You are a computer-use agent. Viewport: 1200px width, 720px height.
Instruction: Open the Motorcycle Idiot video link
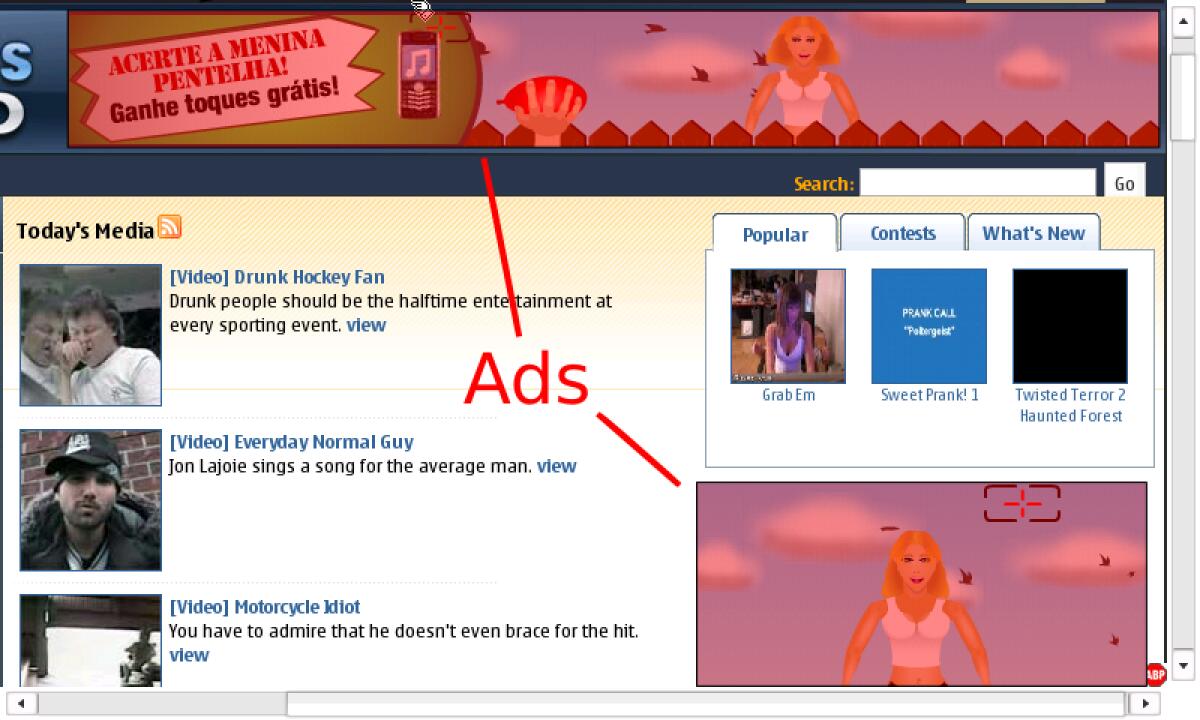[x=265, y=607]
